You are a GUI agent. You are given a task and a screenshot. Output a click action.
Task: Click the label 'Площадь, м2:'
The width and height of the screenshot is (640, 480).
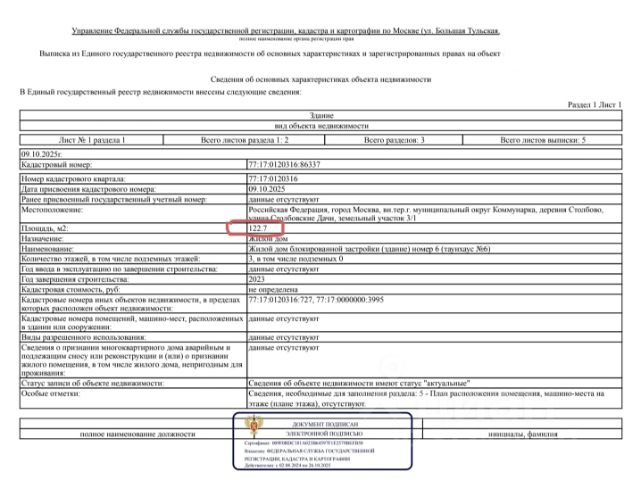[44, 228]
